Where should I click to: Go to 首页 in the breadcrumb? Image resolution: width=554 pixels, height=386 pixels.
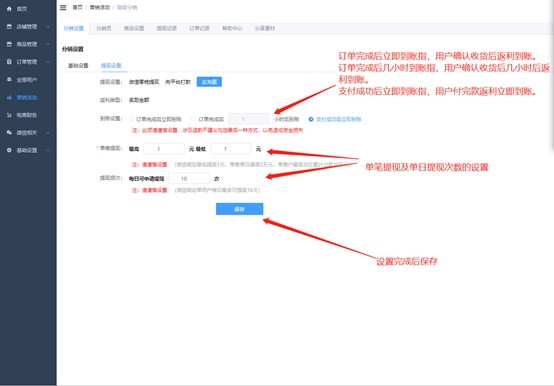point(77,7)
